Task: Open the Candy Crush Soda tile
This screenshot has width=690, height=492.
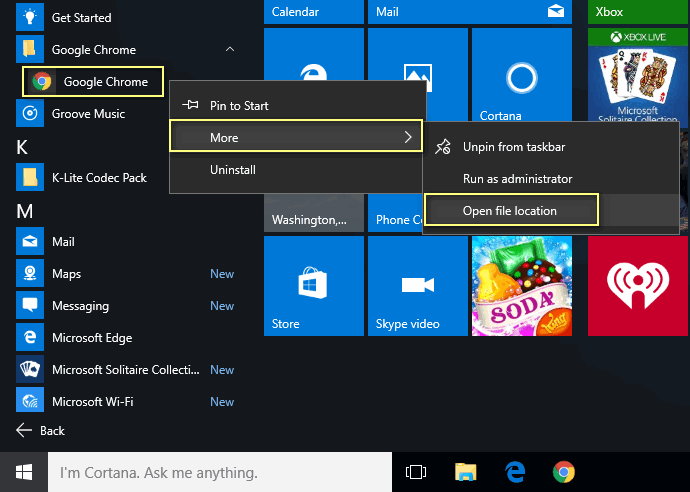Action: coord(521,286)
